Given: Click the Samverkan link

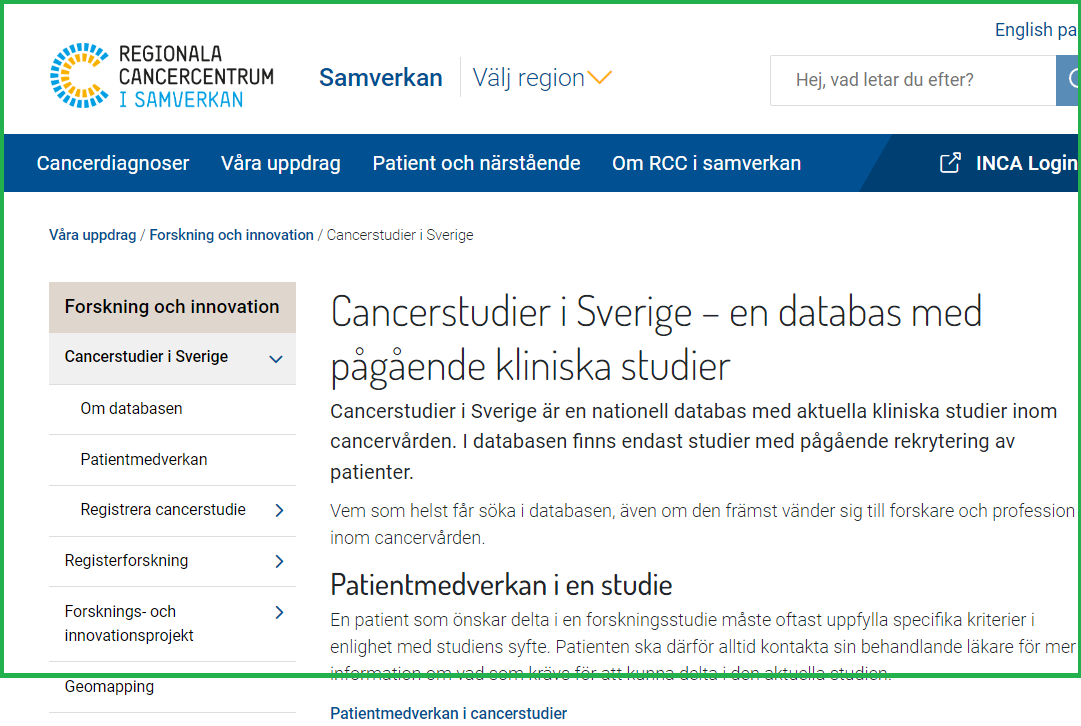Looking at the screenshot, I should coord(380,76).
